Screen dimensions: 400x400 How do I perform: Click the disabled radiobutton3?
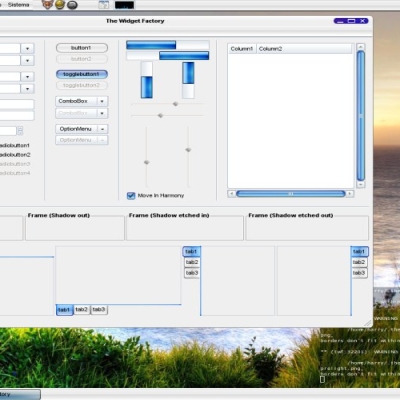pyautogui.click(x=15, y=164)
